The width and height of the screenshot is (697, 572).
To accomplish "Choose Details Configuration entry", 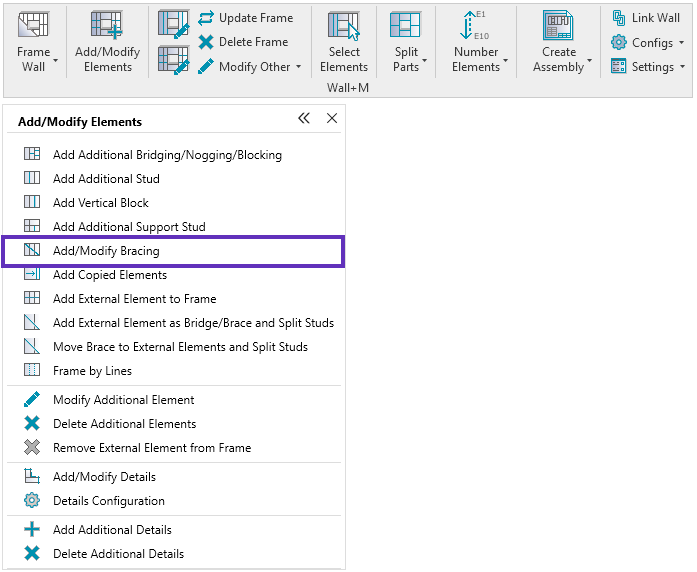I will click(108, 501).
